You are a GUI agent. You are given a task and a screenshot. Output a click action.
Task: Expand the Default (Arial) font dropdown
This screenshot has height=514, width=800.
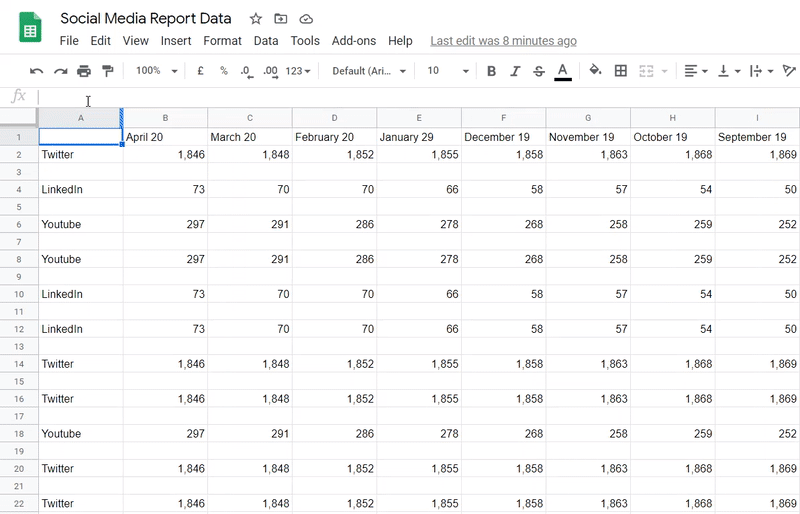pyautogui.click(x=369, y=71)
